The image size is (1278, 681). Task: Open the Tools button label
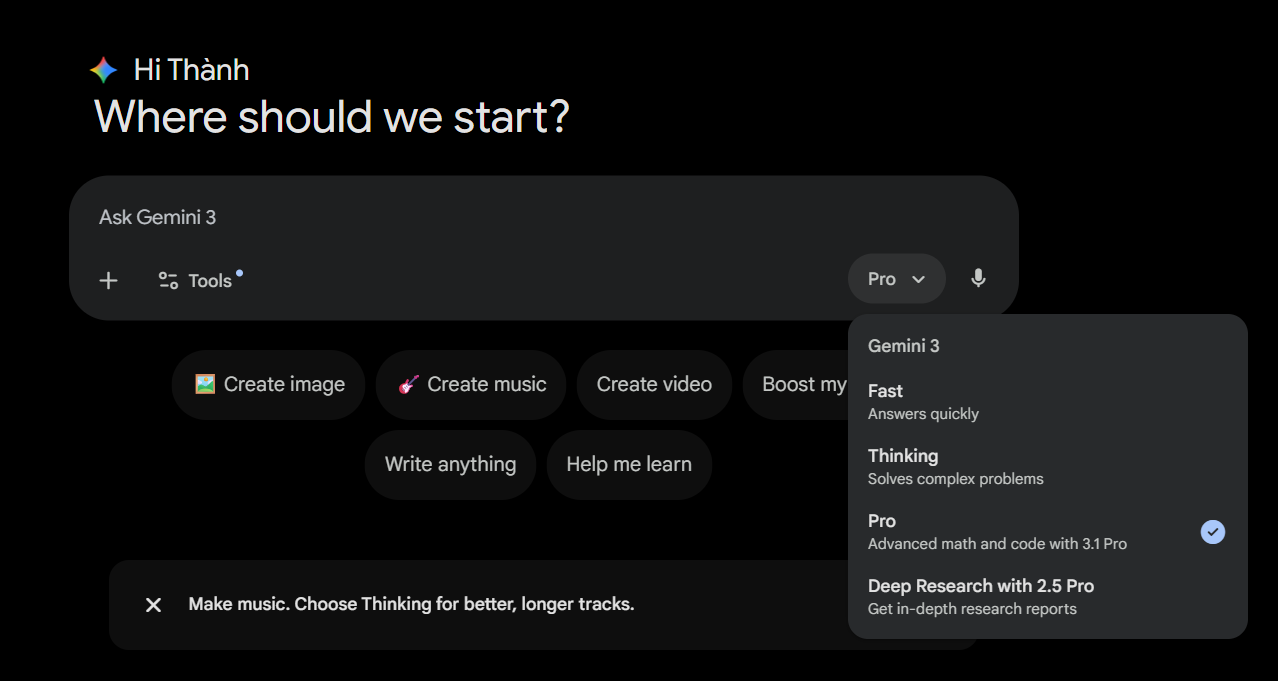210,281
